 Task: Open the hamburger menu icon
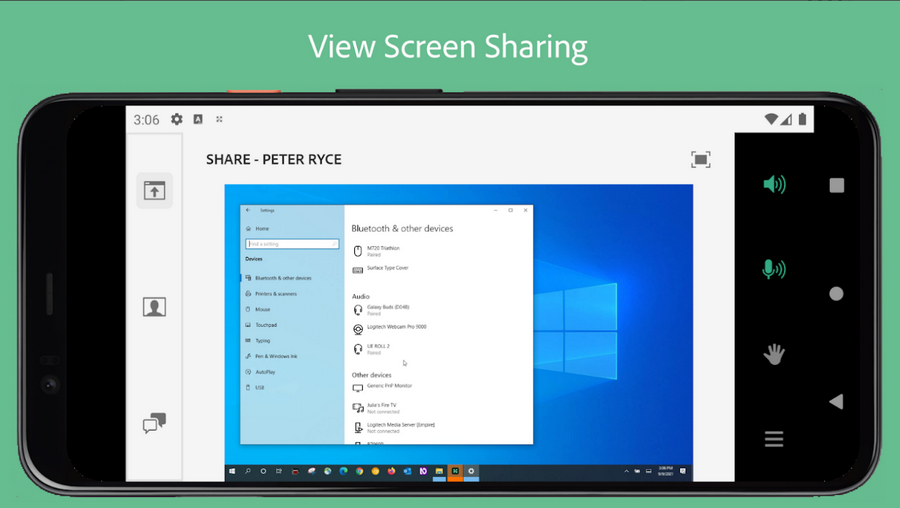[x=774, y=439]
